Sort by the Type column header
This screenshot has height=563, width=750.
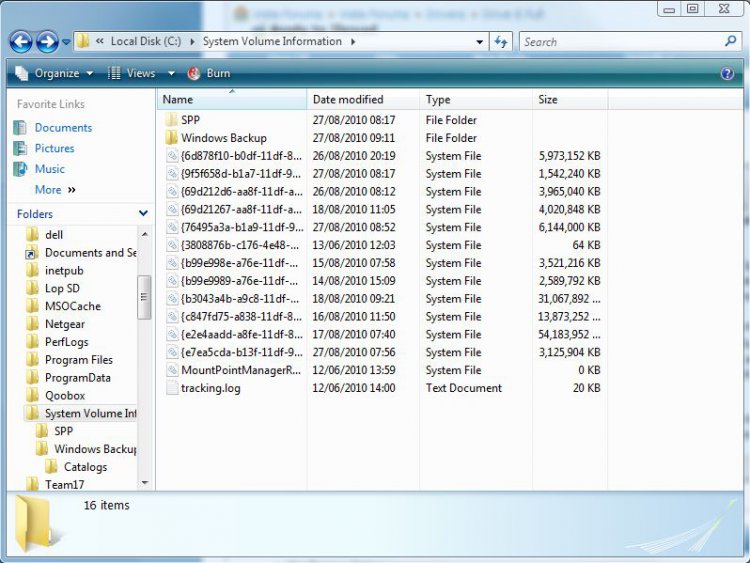coord(476,99)
